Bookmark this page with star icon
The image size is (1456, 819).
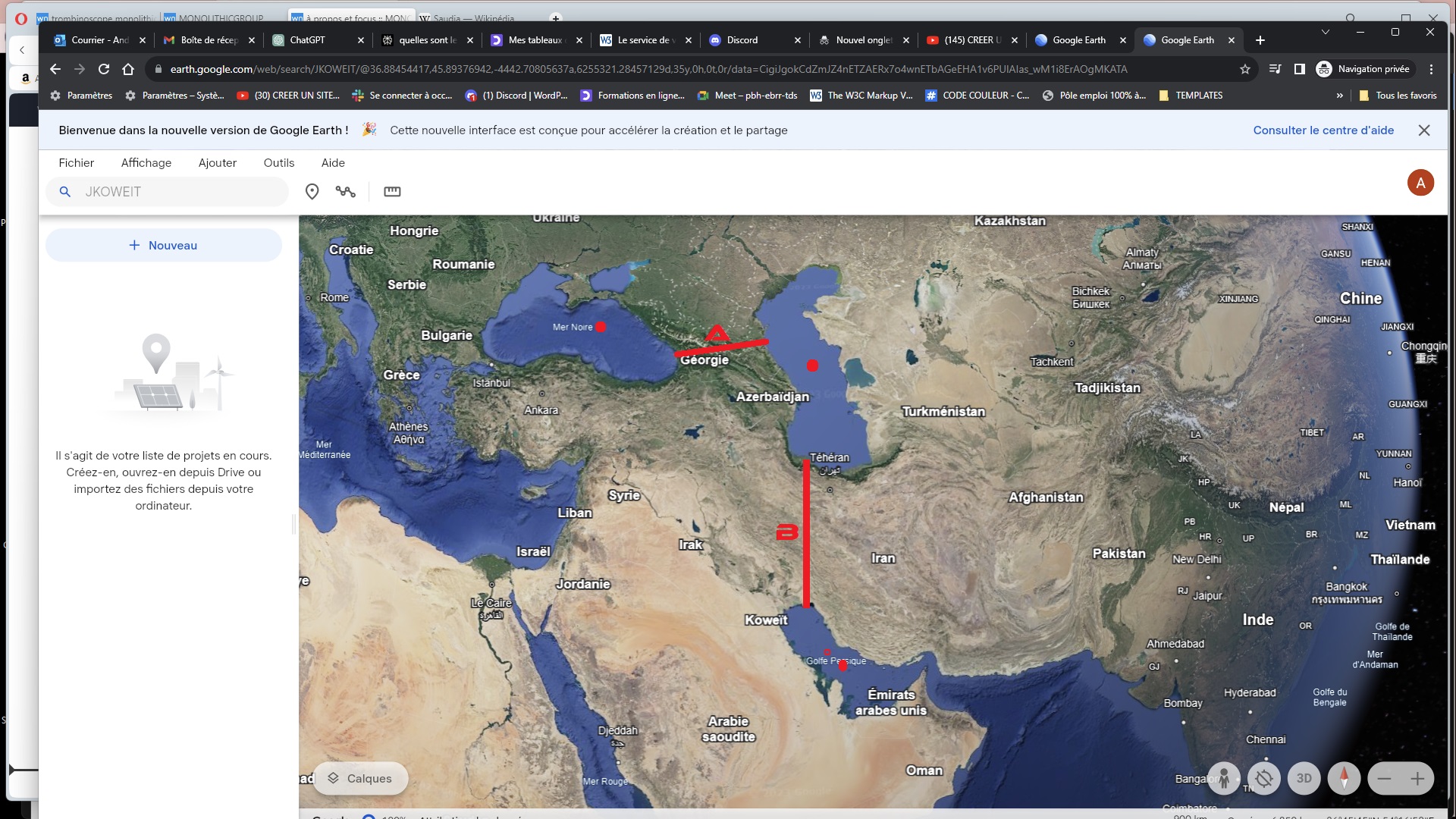click(x=1244, y=69)
